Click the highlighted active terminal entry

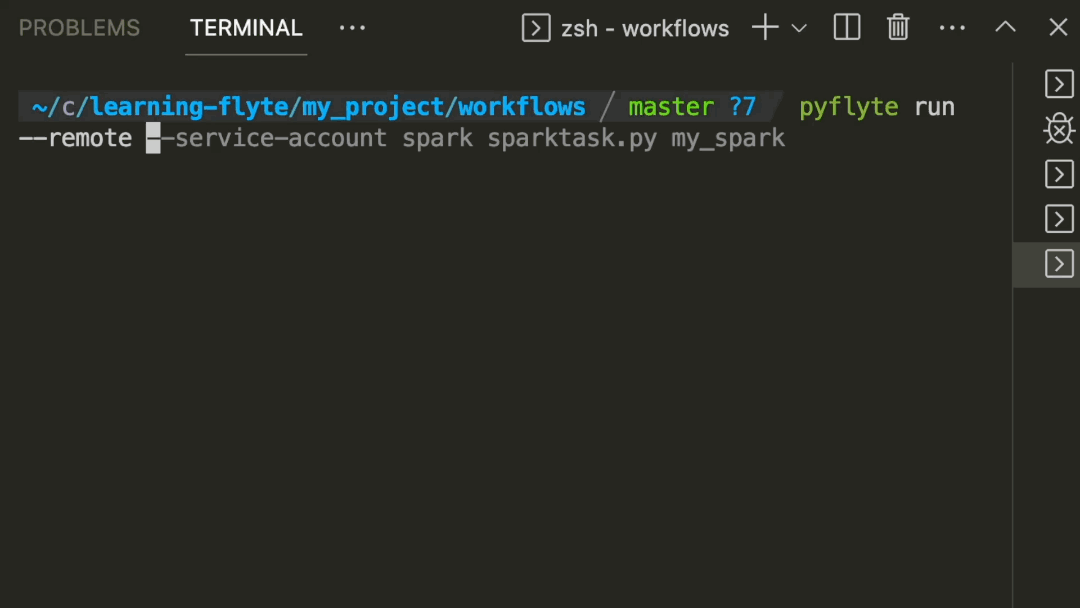[x=1058, y=264]
